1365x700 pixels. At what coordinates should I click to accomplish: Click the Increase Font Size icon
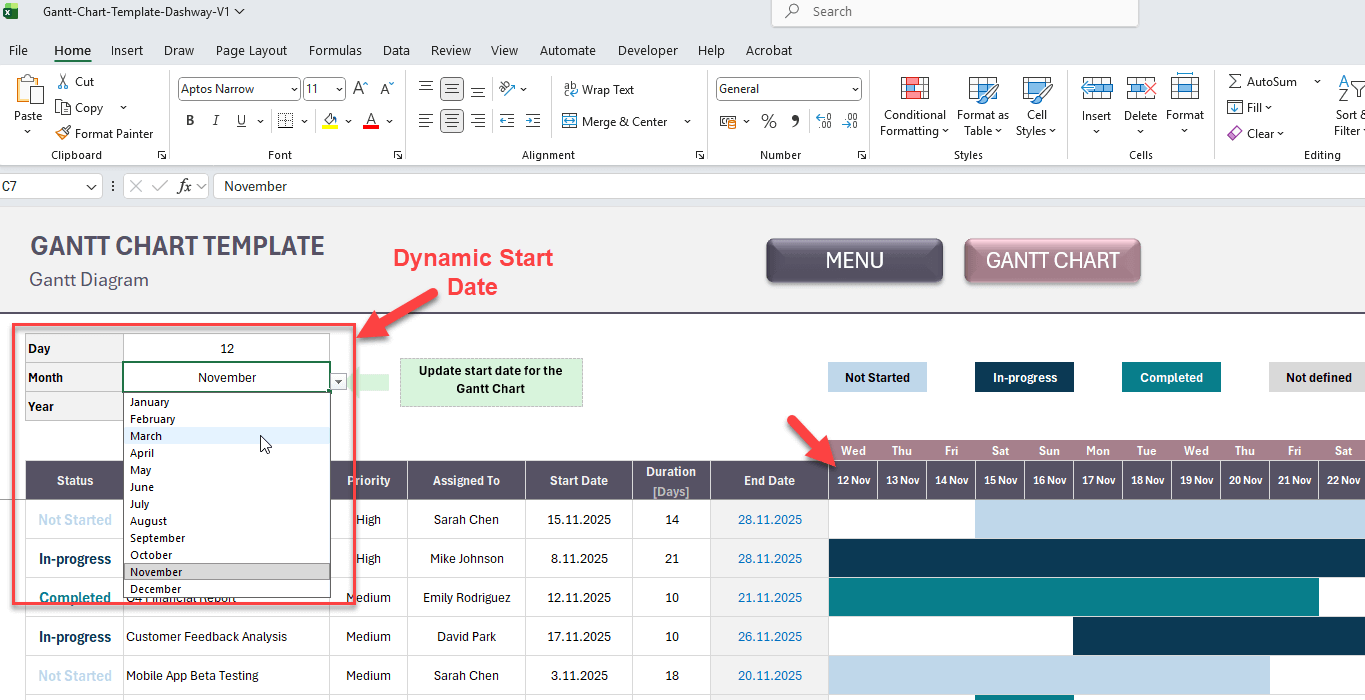click(x=360, y=89)
